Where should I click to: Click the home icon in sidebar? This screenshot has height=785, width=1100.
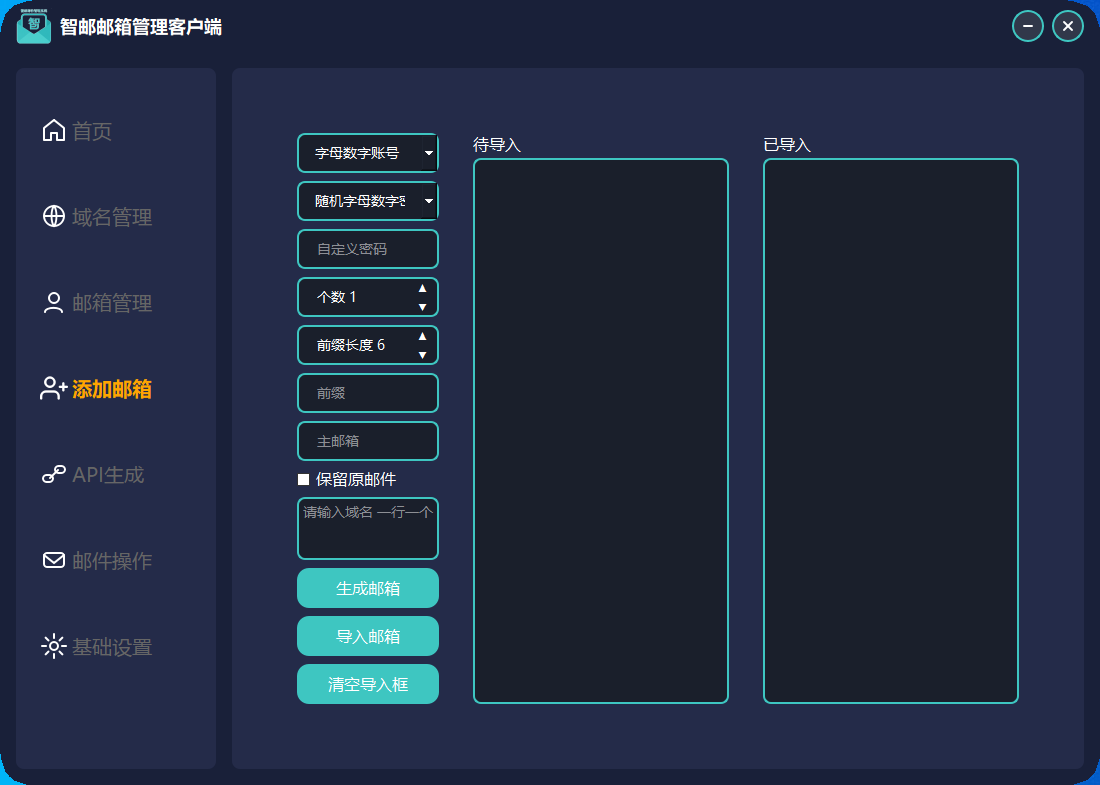54,131
